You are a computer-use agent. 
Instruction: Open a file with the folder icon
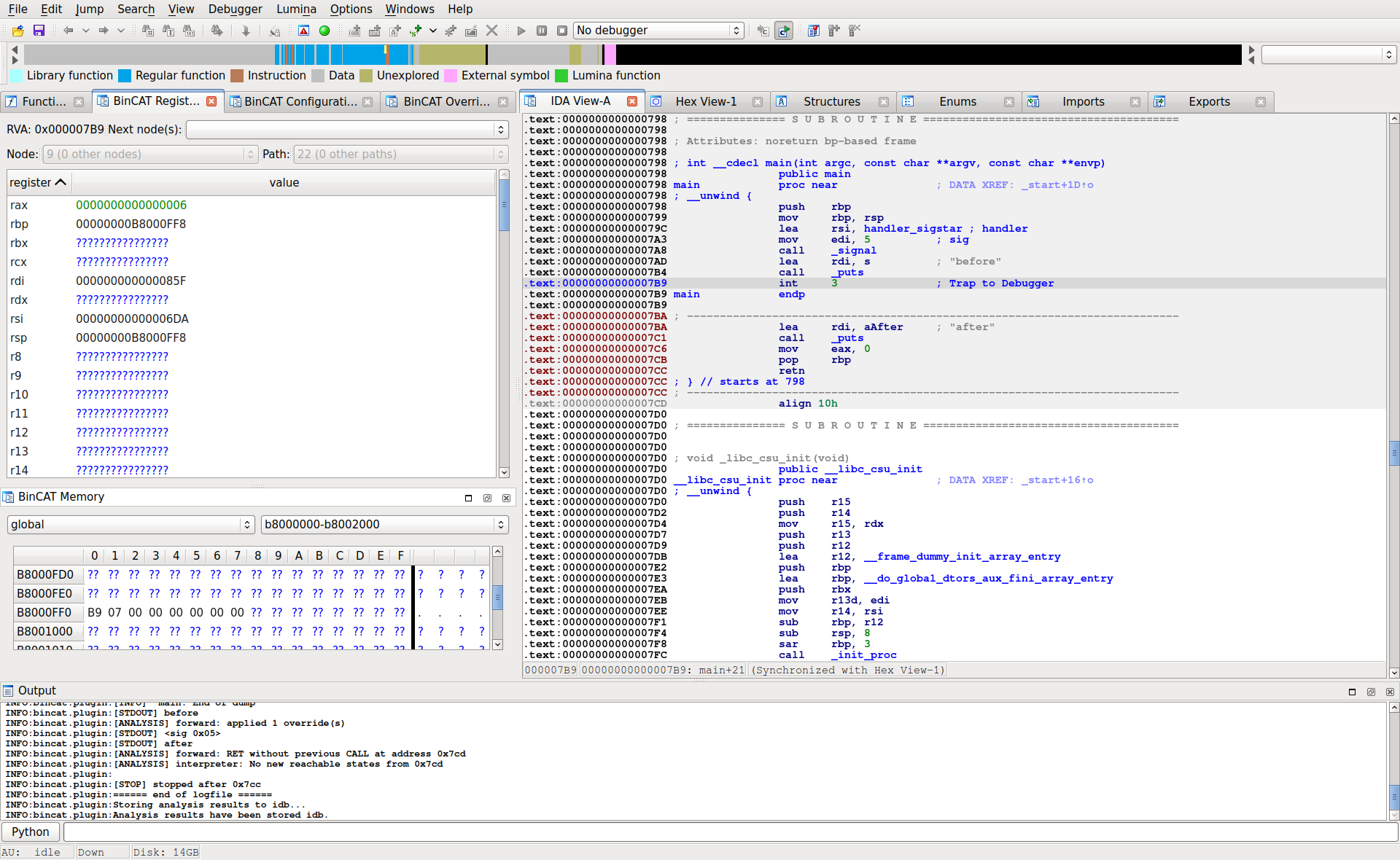tap(17, 31)
